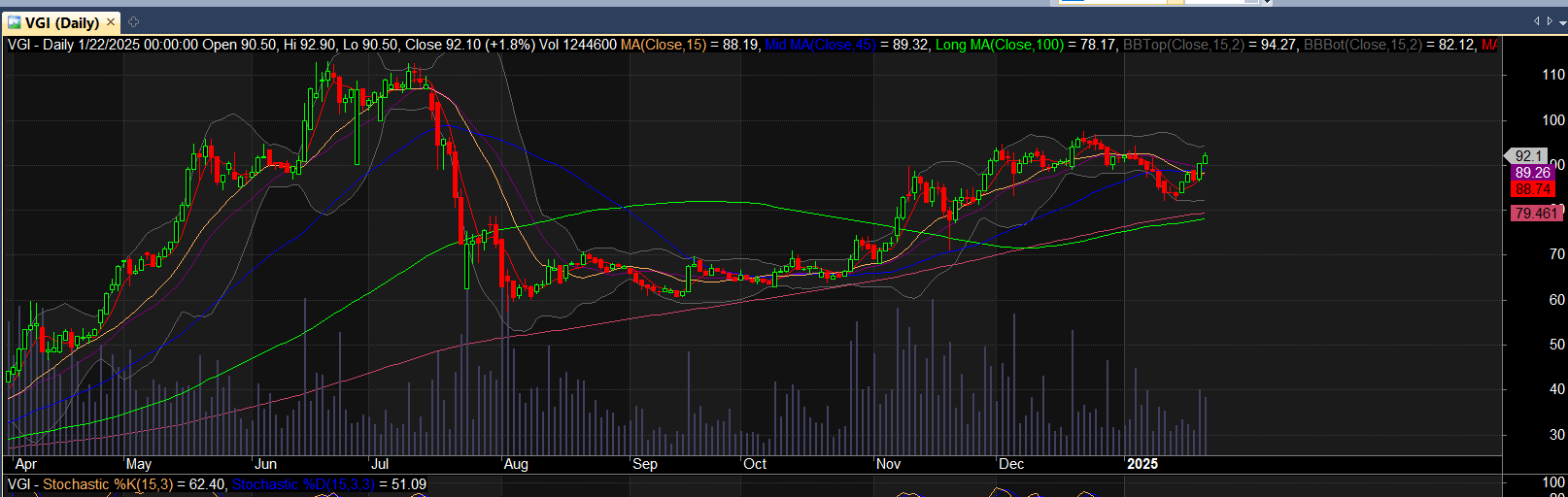Expand the toolbar overflow arrow at top

tap(1267, 3)
